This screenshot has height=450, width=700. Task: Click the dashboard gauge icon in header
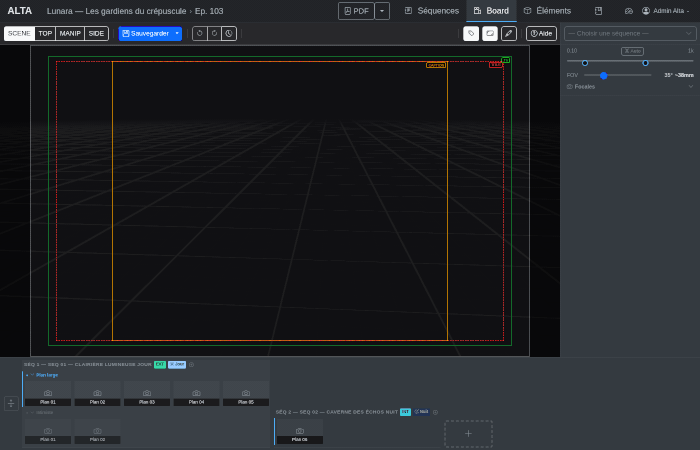point(629,11)
